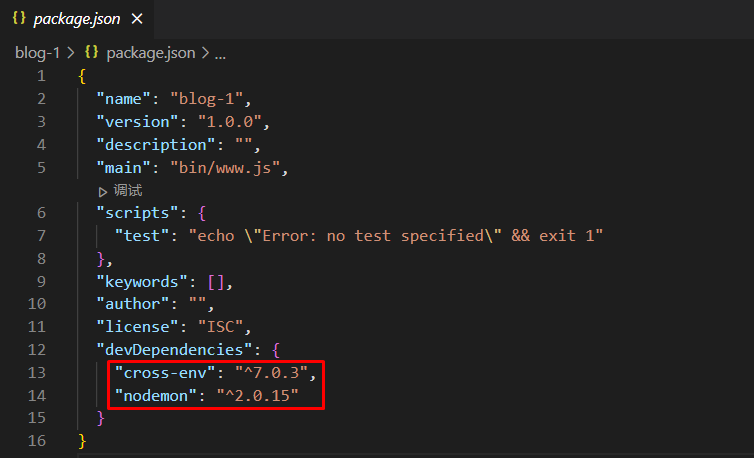Expand breadcrumb chevron after package.json
The width and height of the screenshot is (754, 458).
pos(205,52)
